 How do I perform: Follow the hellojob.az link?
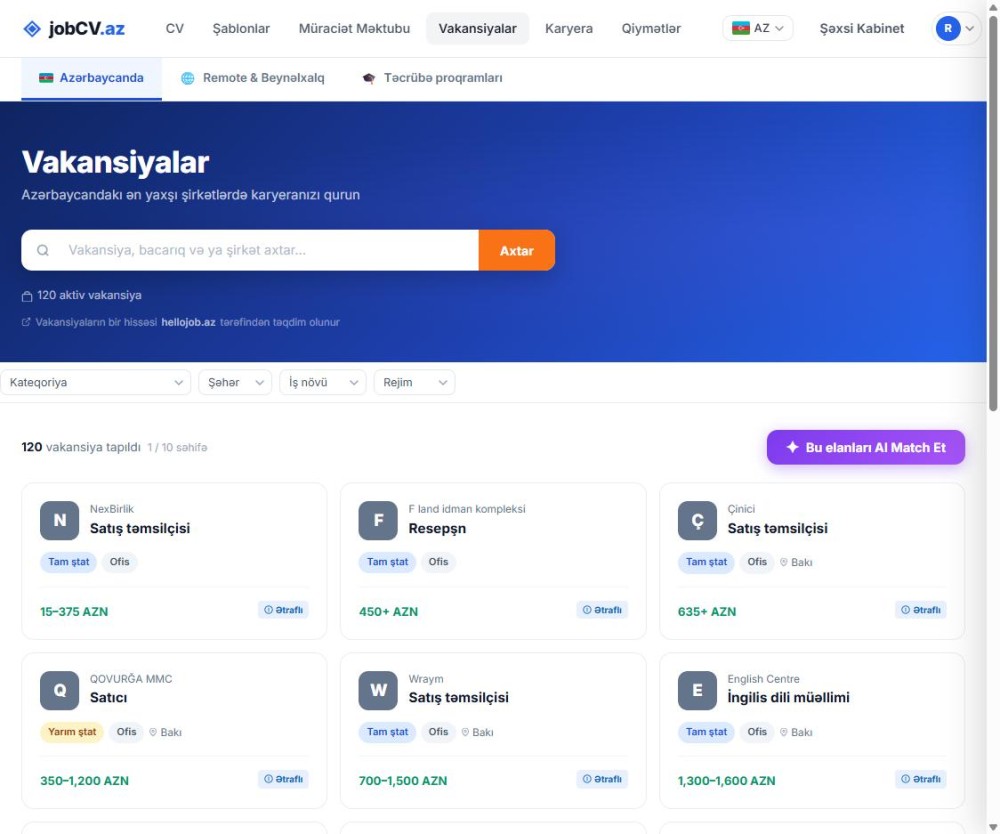click(188, 323)
